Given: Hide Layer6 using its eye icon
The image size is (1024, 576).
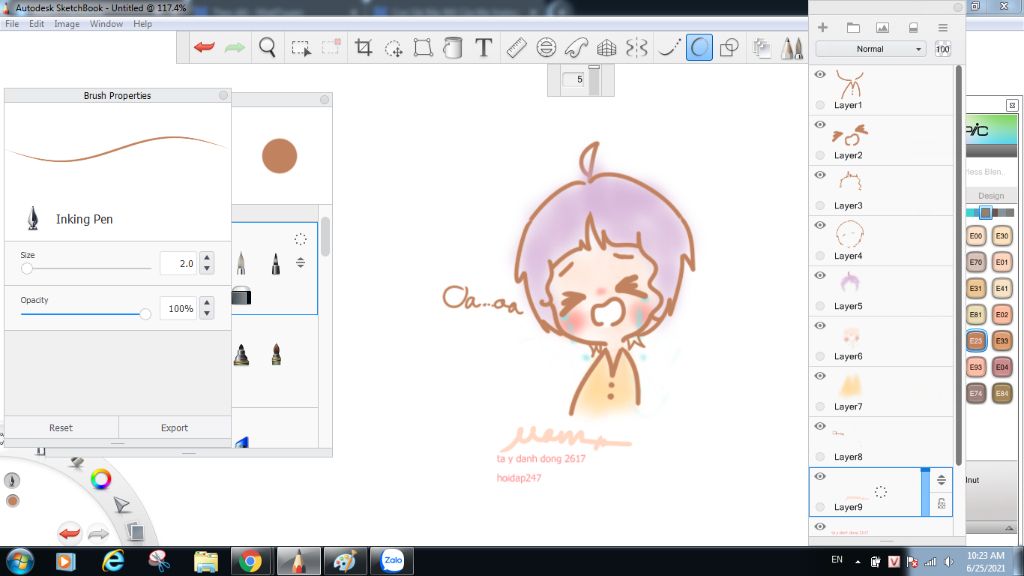Looking at the screenshot, I should click(820, 326).
